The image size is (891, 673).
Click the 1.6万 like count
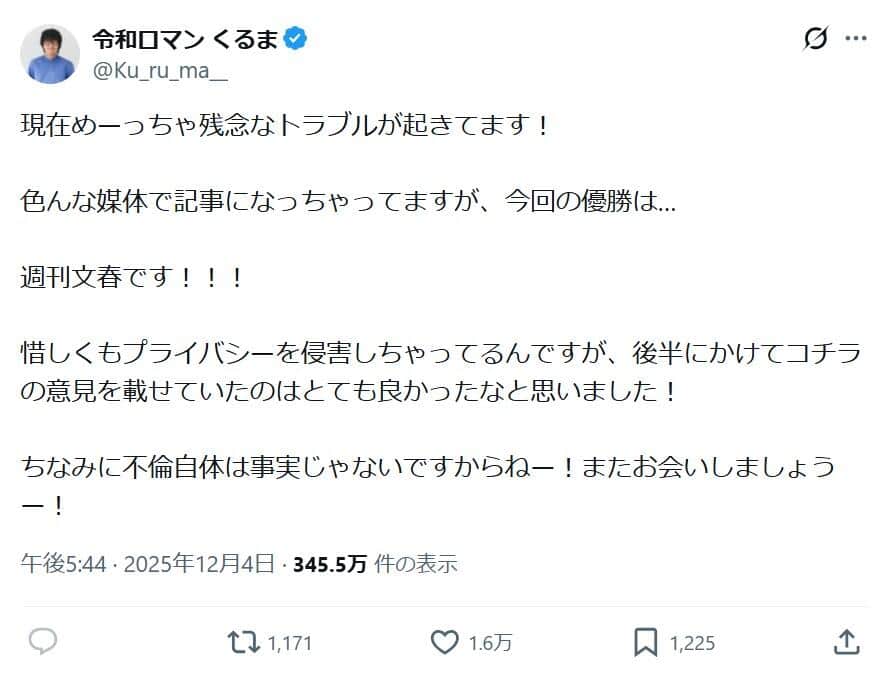pos(490,643)
